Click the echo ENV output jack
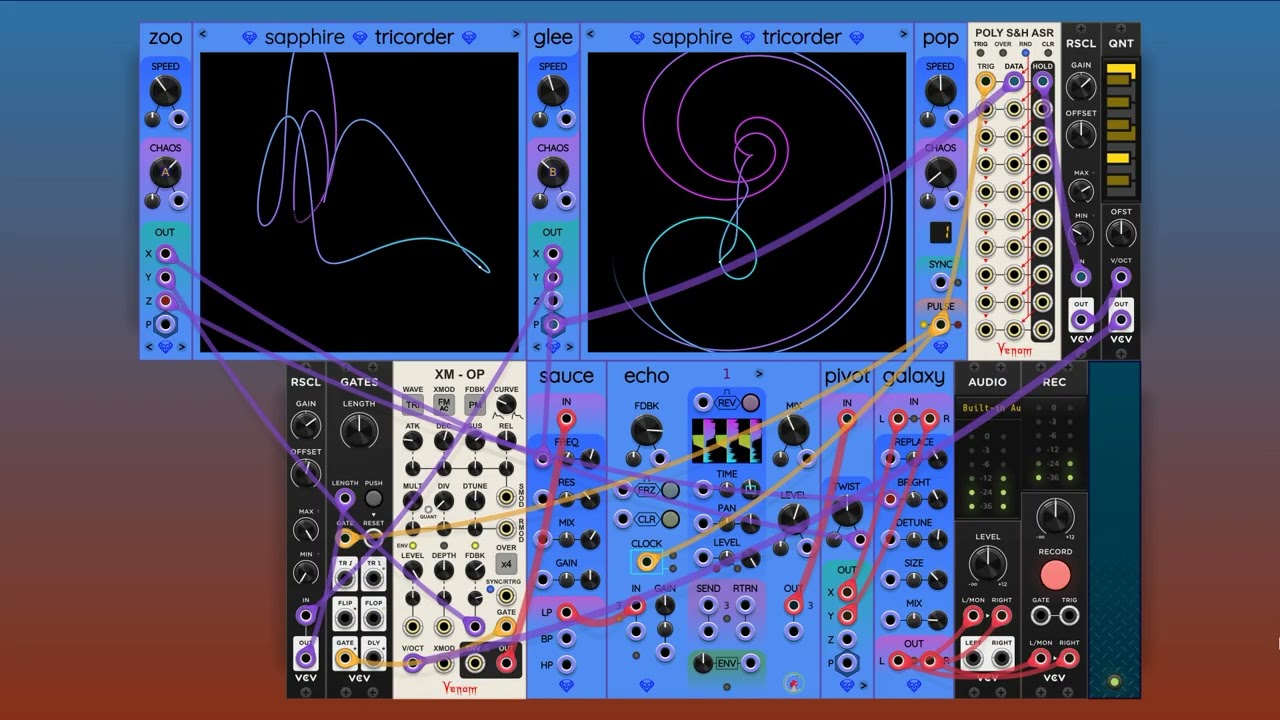The image size is (1280, 720). pyautogui.click(x=751, y=662)
